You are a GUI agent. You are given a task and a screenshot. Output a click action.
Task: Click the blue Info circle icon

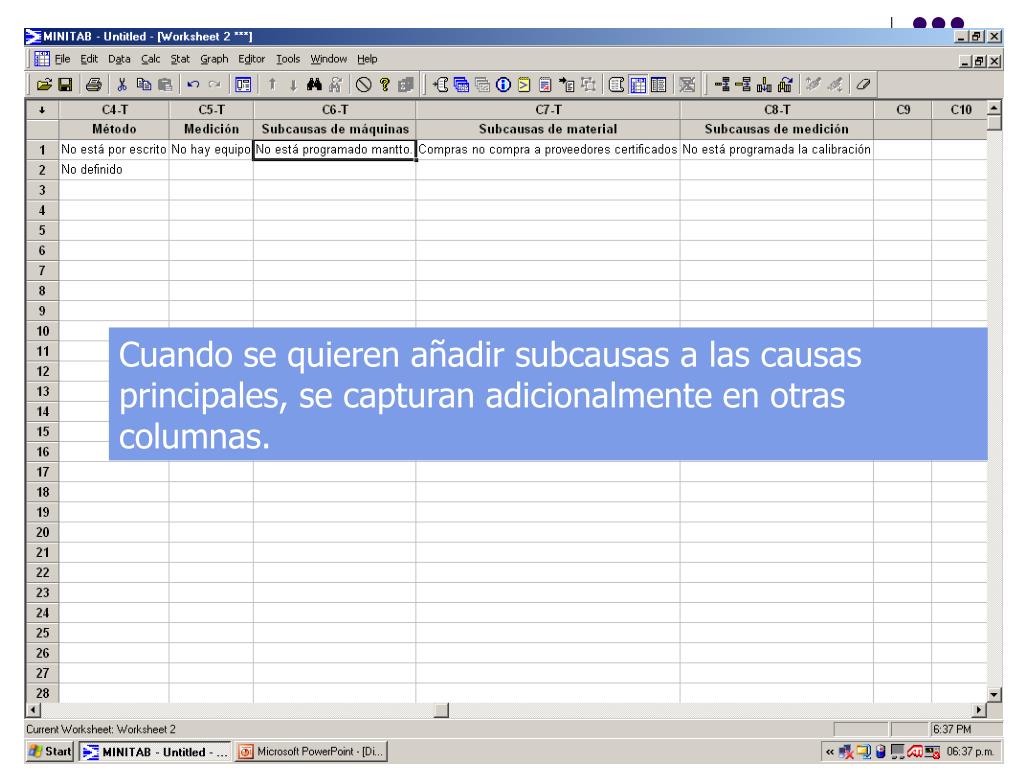pos(504,84)
